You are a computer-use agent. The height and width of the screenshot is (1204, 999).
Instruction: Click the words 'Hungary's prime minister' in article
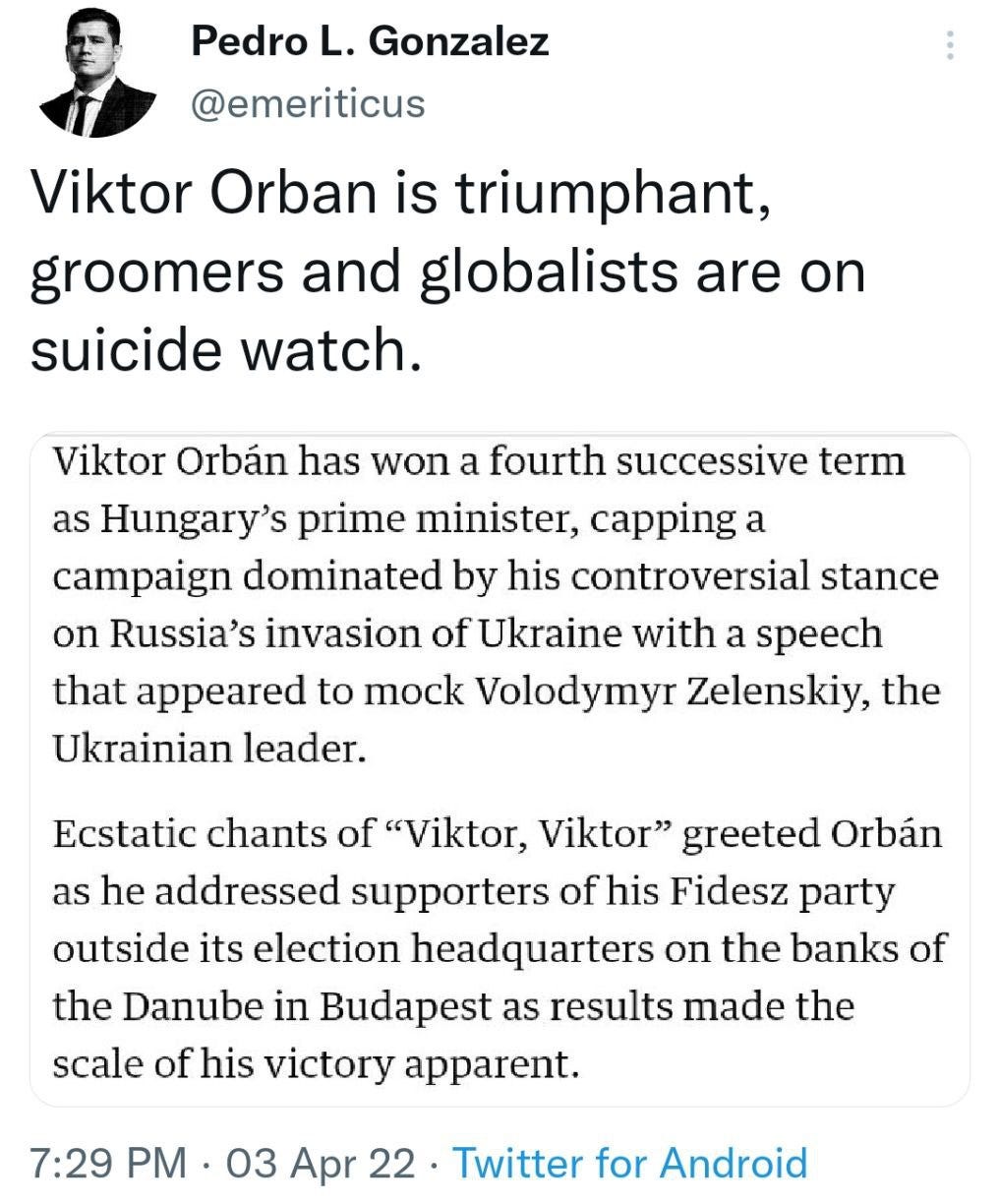337,518
